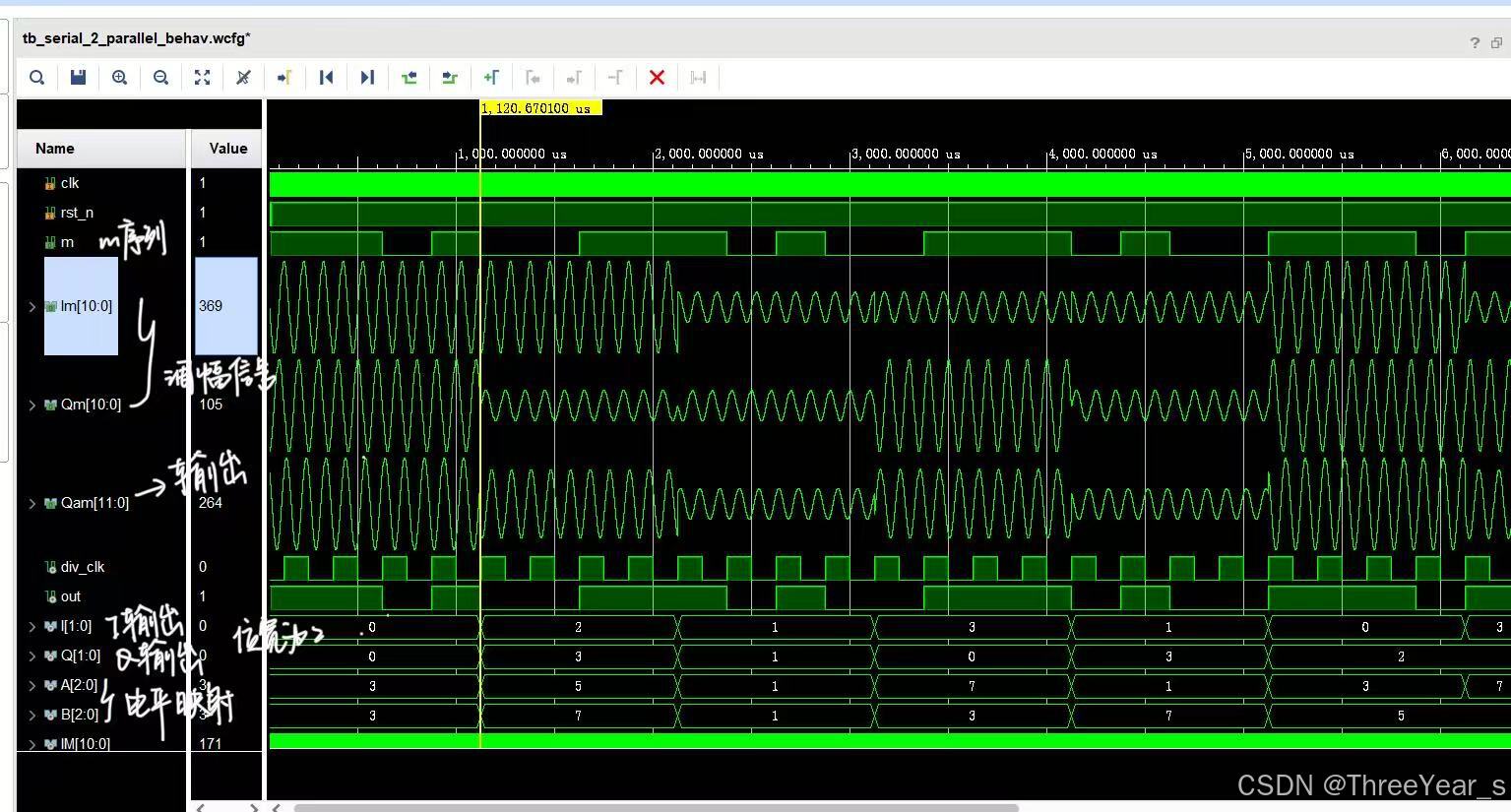The width and height of the screenshot is (1511, 812).
Task: Select the div_clk signal
Action: click(83, 567)
